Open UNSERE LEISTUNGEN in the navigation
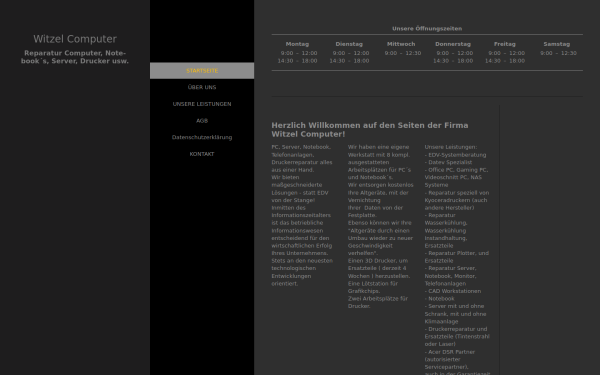 202,104
